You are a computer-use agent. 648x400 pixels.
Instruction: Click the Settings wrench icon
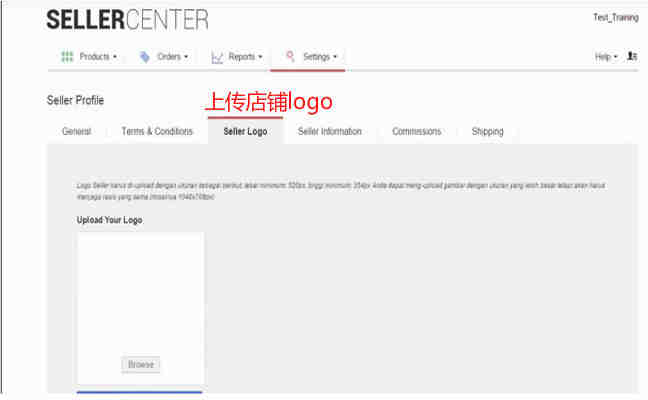291,57
